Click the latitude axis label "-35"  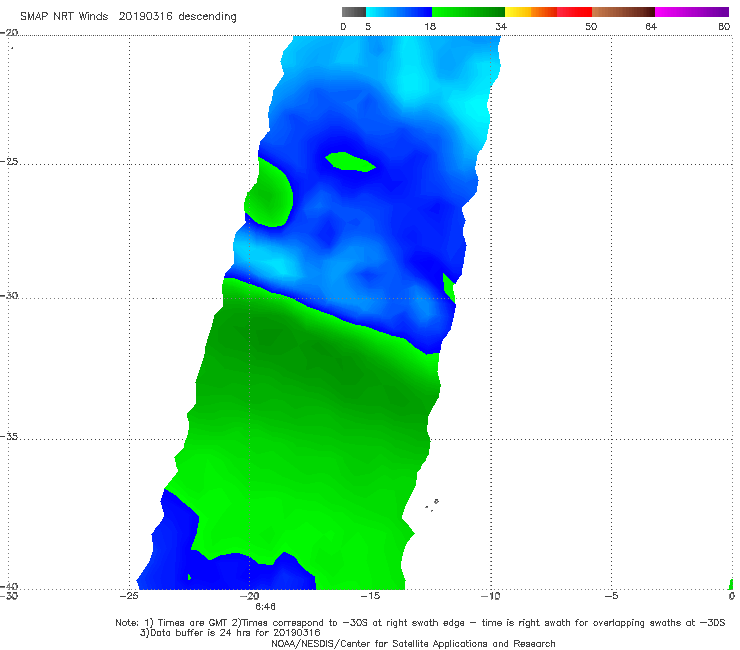click(x=9, y=437)
